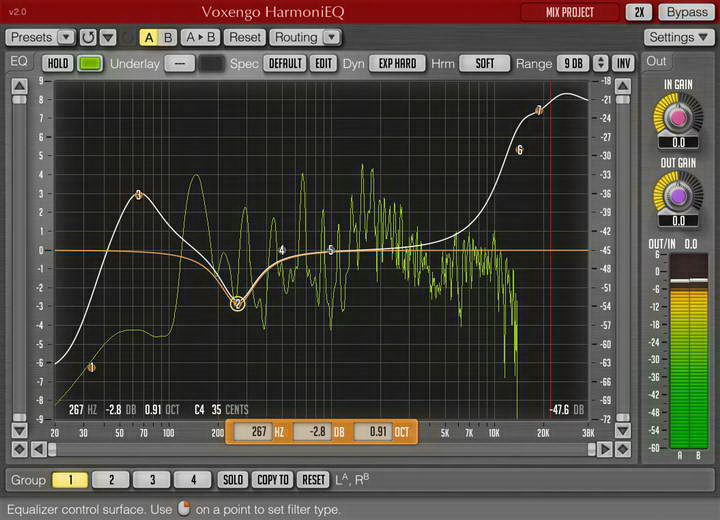Expand the Routing dropdown menu
Screen dimensions: 720x520
click(x=332, y=37)
